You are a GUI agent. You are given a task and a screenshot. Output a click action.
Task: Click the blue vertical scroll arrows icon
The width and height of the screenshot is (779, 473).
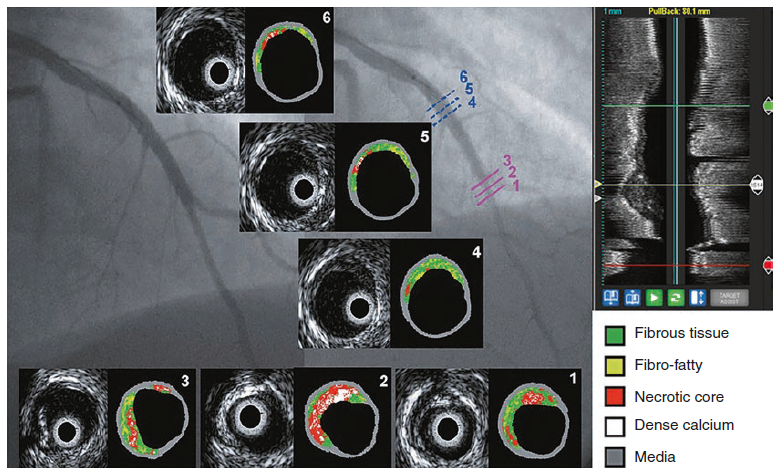(698, 298)
